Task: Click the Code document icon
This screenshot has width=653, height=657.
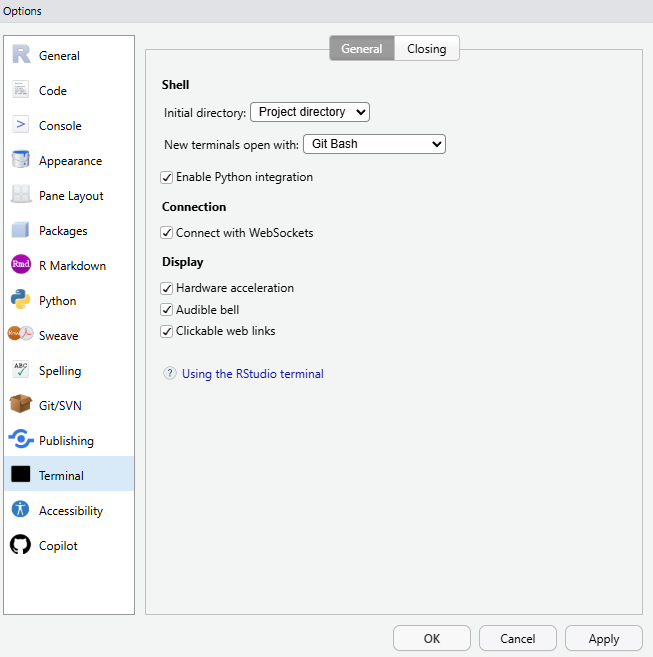Action: [x=21, y=89]
